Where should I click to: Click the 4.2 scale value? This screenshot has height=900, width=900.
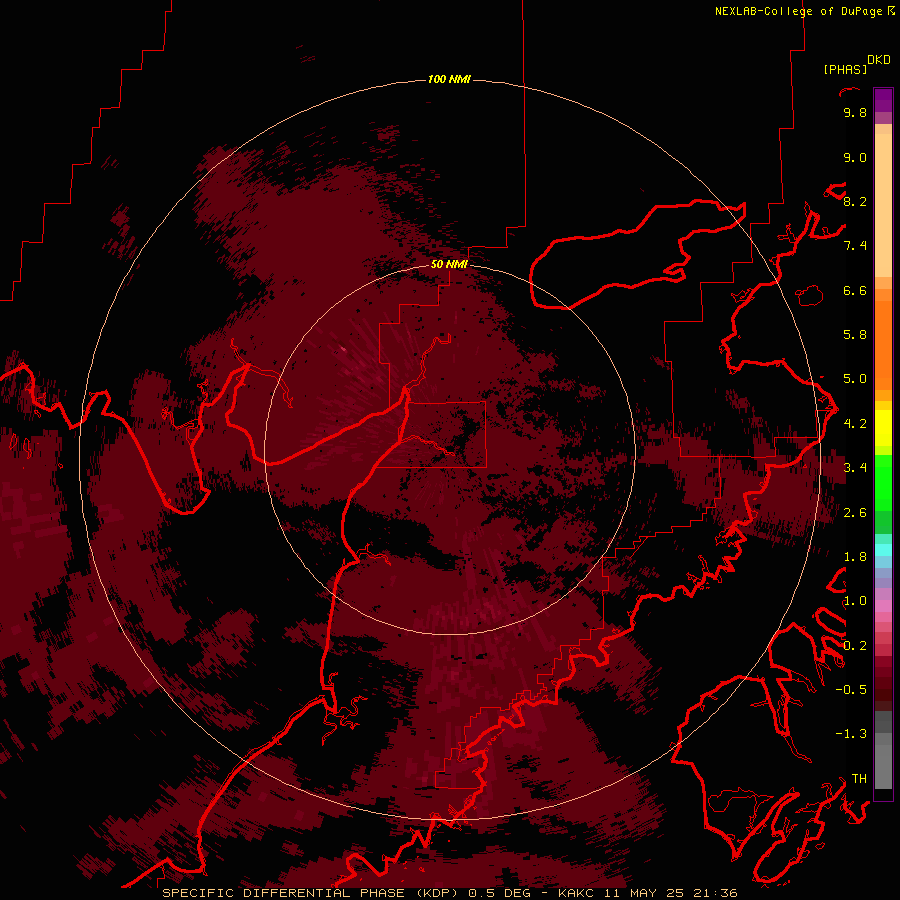855,424
